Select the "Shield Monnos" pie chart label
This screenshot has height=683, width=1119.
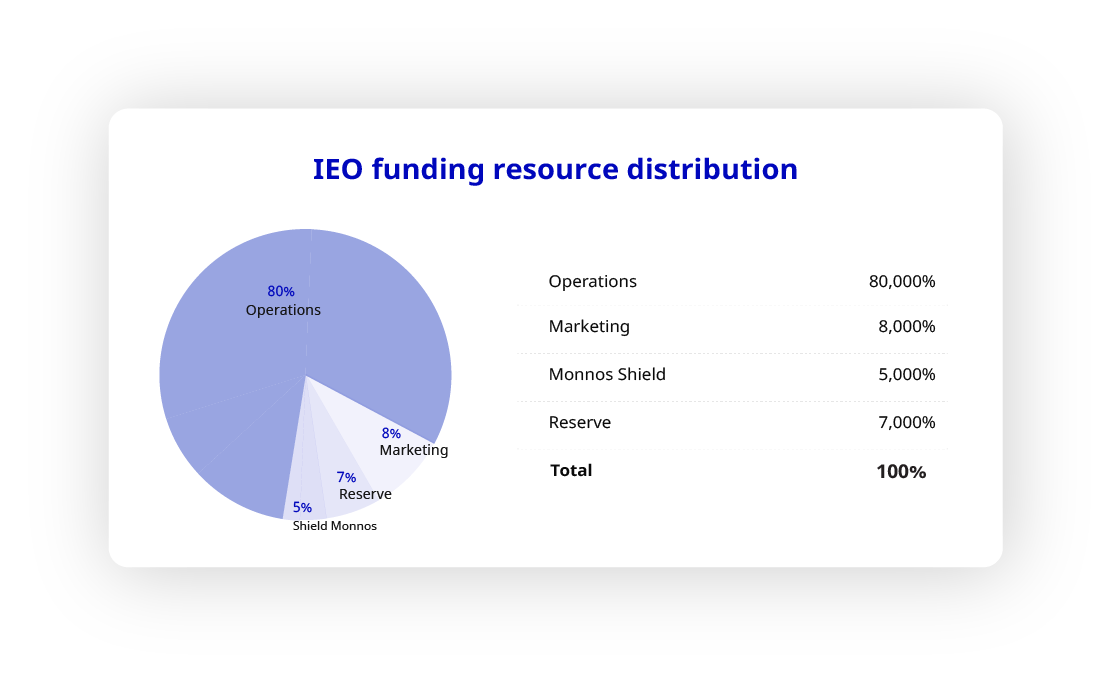335,526
